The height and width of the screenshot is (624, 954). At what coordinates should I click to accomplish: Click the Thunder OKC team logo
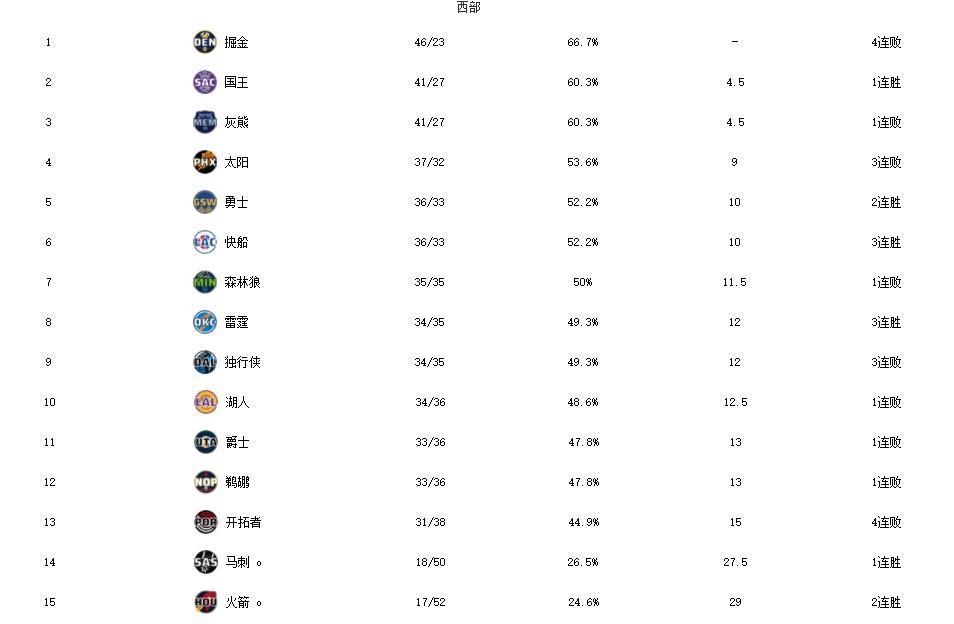click(204, 322)
